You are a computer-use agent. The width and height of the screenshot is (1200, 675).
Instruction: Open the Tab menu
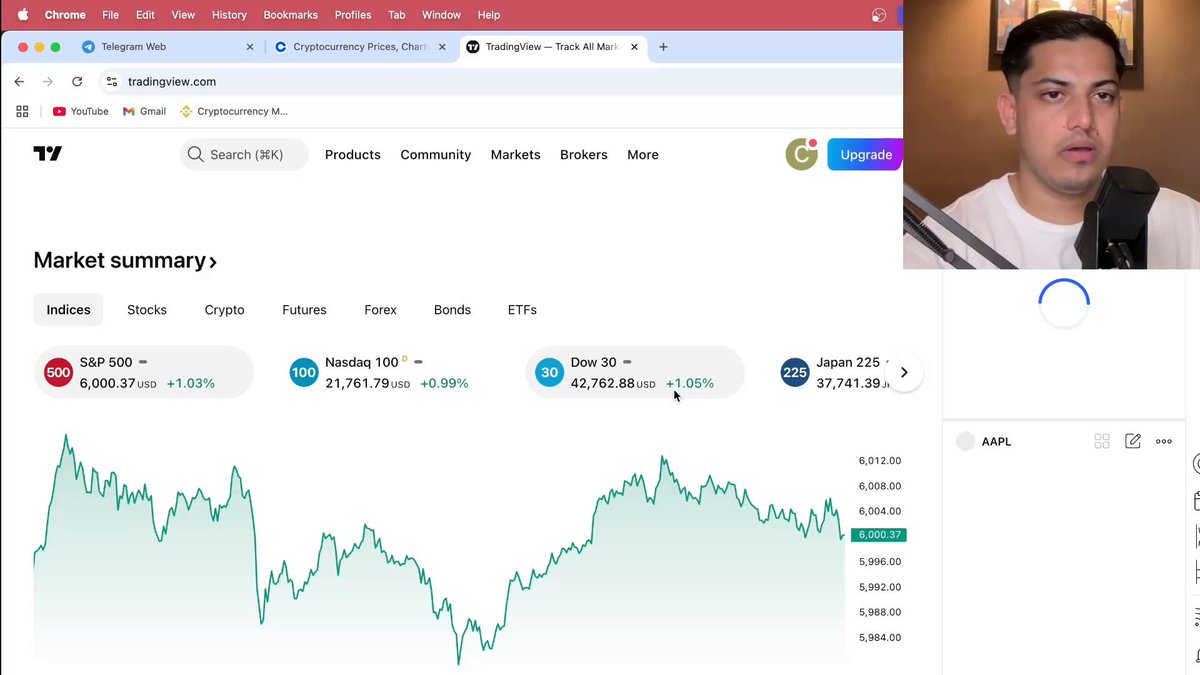coord(397,15)
